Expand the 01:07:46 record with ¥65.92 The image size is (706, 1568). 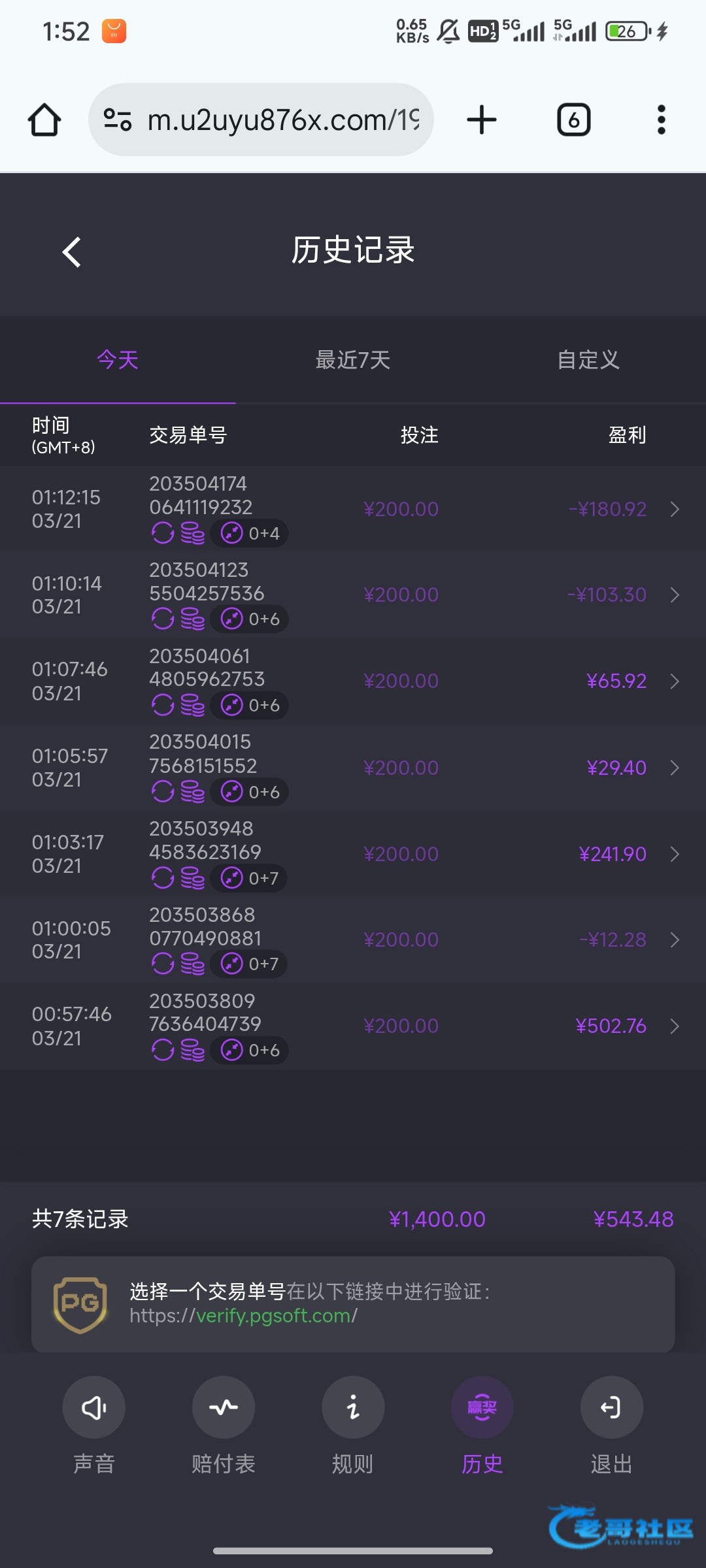[x=675, y=681]
